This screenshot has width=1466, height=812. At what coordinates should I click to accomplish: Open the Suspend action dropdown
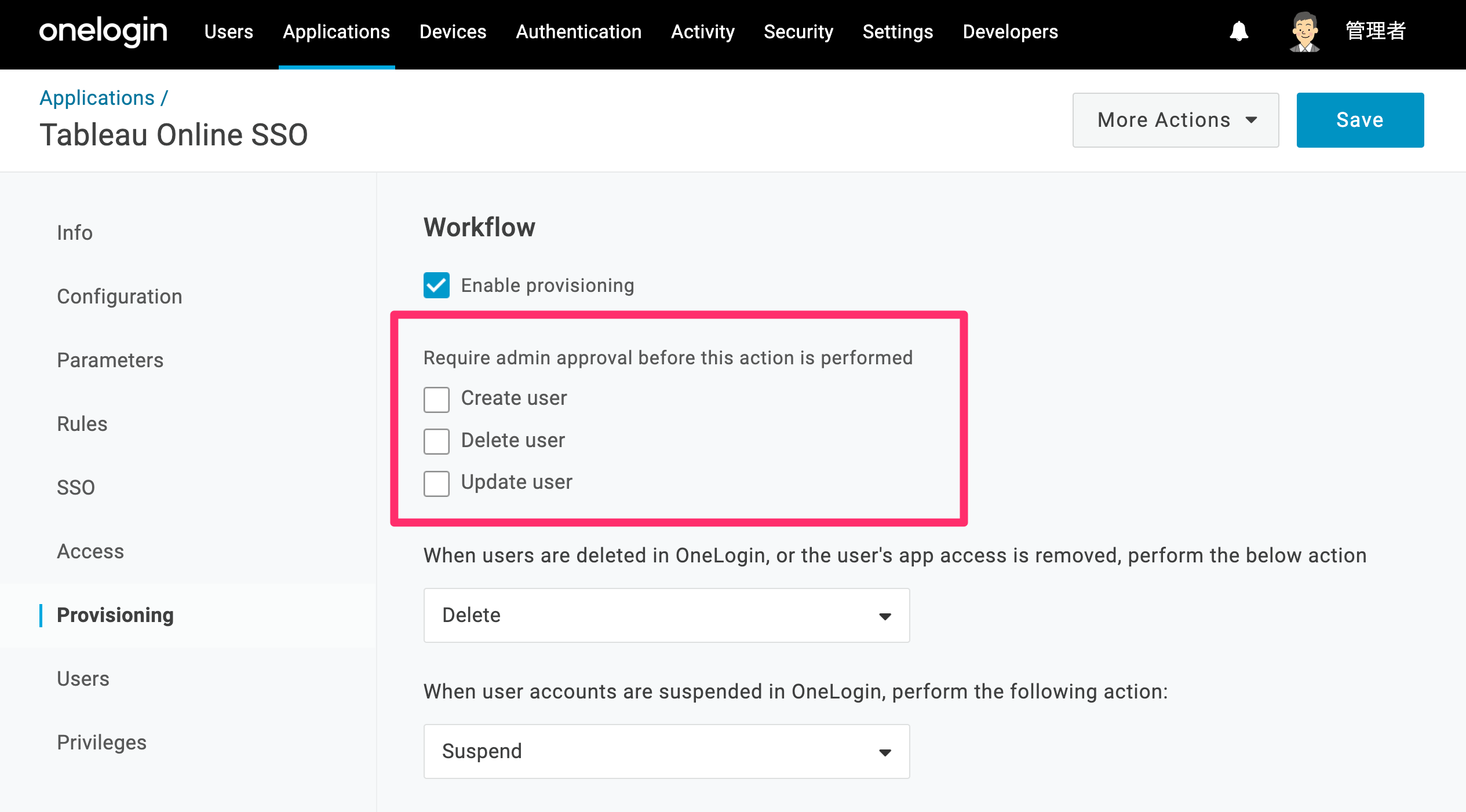click(666, 751)
